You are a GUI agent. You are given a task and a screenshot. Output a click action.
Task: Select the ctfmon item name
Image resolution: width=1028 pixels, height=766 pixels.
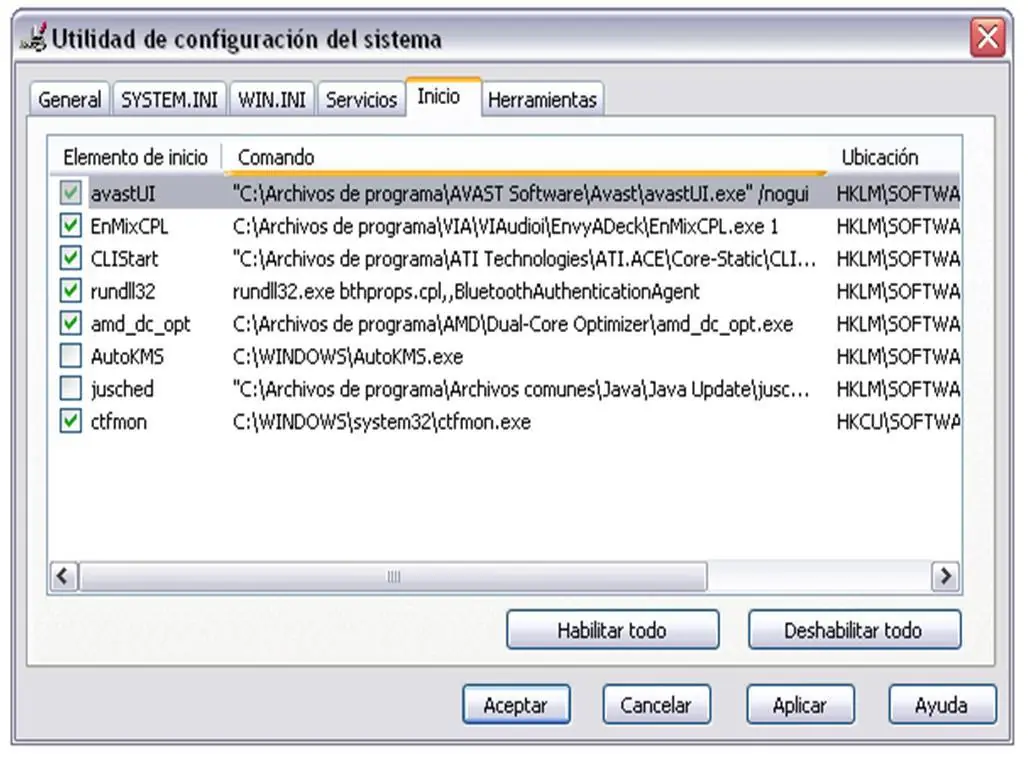pos(119,422)
